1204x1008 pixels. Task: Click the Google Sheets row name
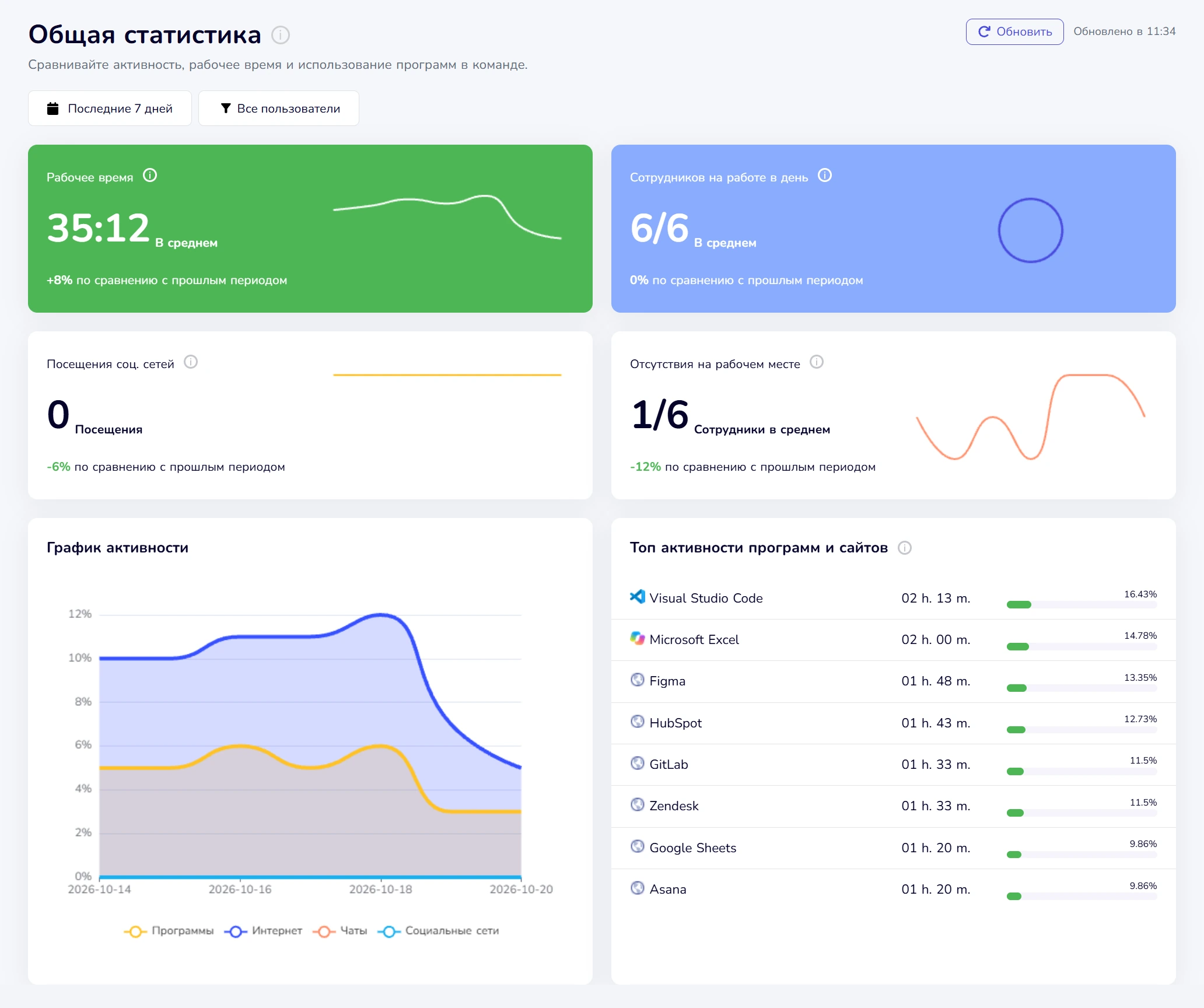point(693,848)
